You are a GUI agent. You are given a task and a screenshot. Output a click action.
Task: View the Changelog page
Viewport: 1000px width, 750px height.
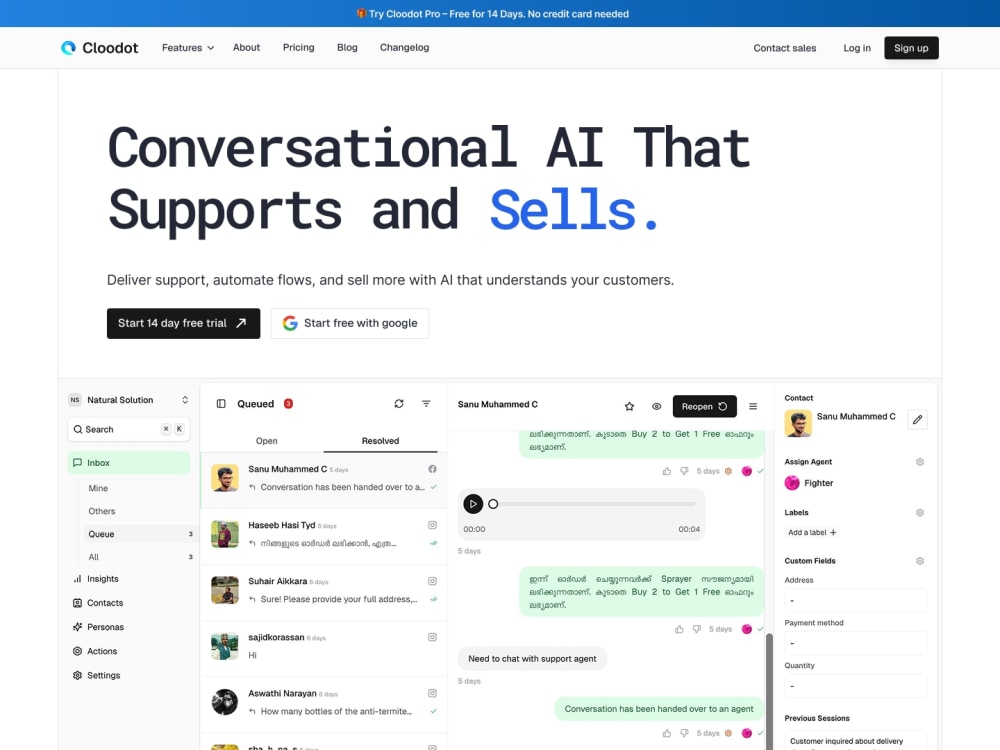click(404, 47)
